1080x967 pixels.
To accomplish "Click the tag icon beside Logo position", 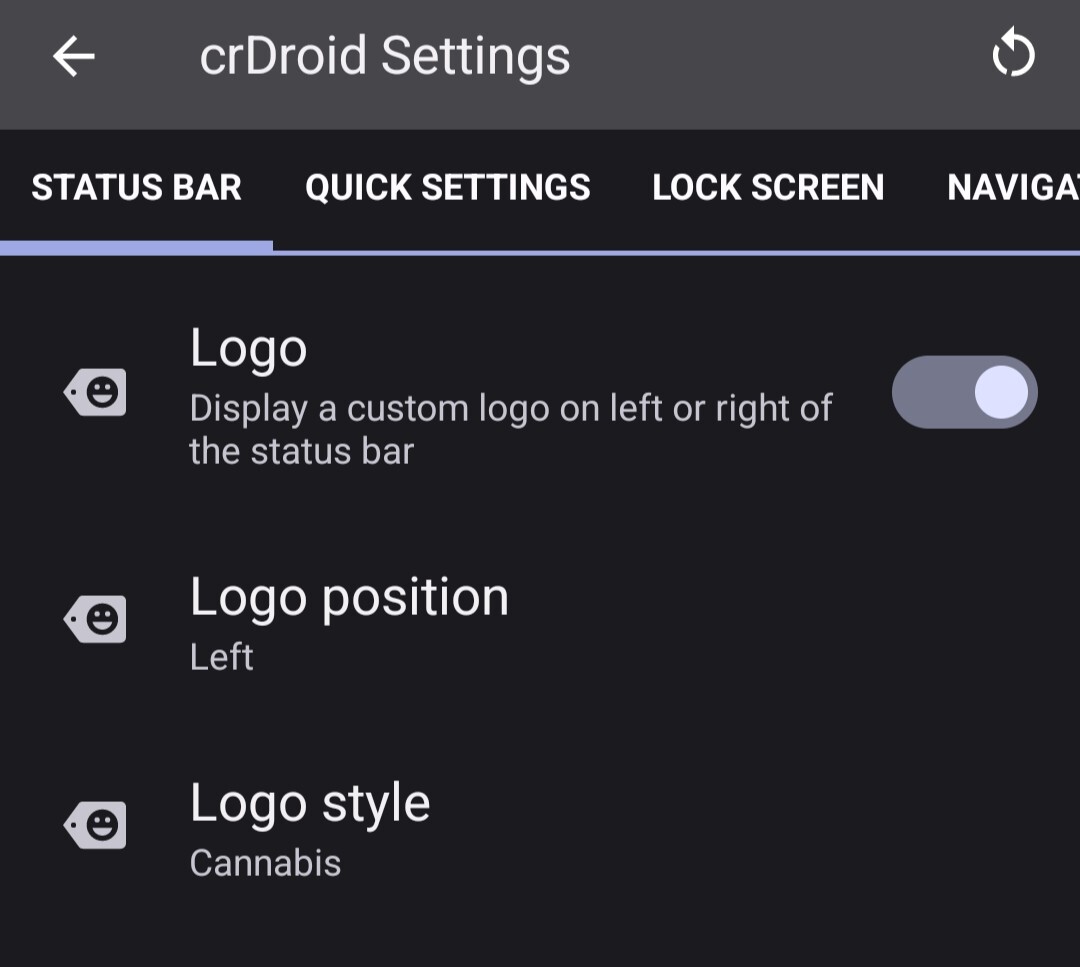I will (x=95, y=618).
